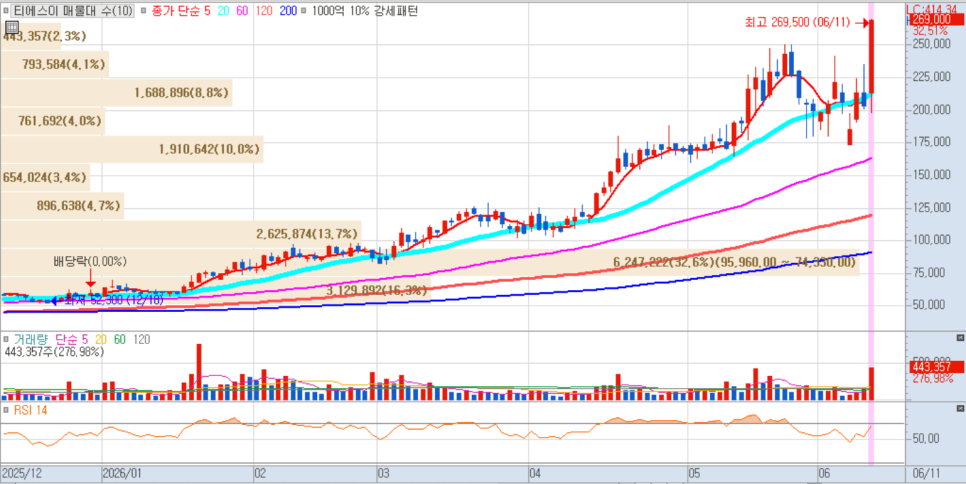Click the small square before 거래량 label

tap(6, 339)
